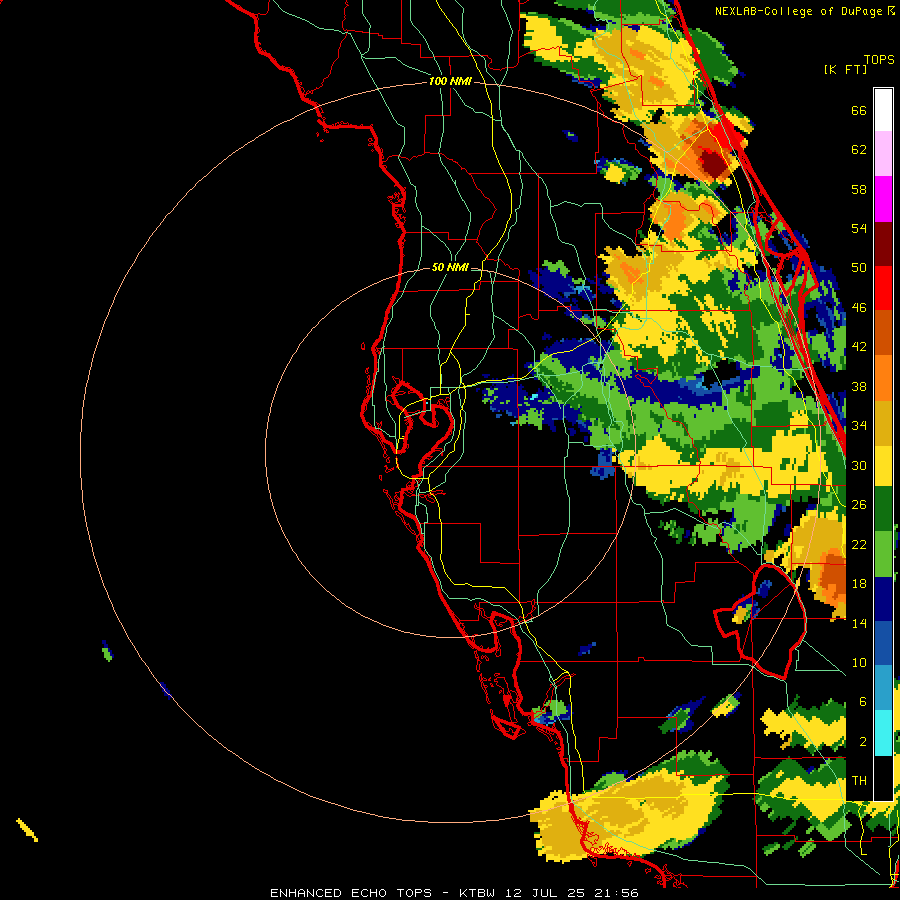Click the "26" legend value
The width and height of the screenshot is (900, 900).
click(859, 505)
